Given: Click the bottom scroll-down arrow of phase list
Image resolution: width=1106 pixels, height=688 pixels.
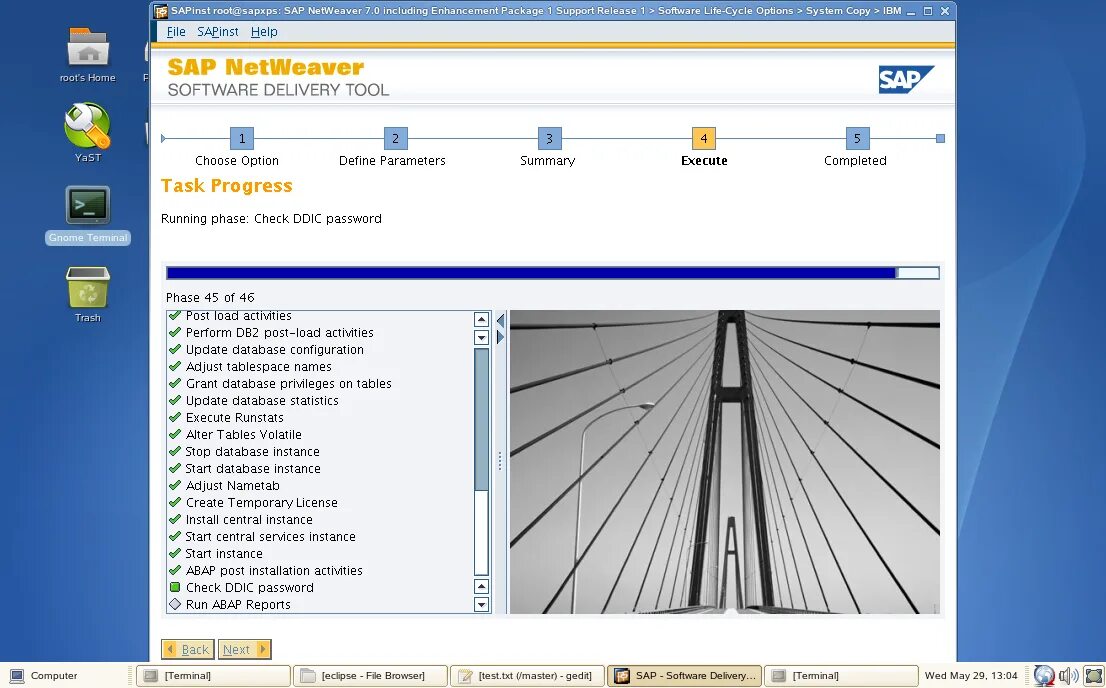Looking at the screenshot, I should (482, 604).
